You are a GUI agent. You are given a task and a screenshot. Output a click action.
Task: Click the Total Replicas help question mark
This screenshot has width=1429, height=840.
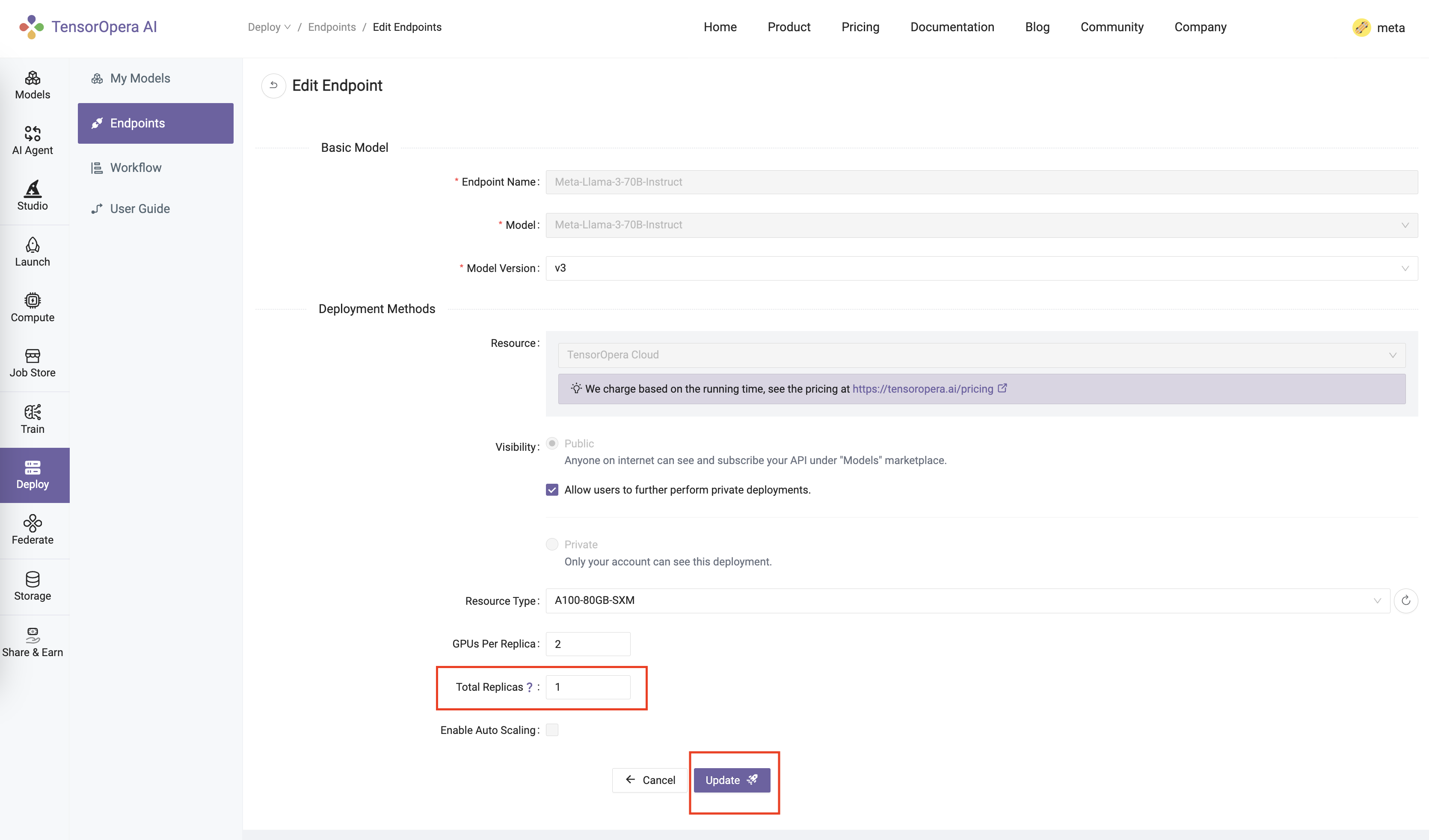click(x=530, y=687)
